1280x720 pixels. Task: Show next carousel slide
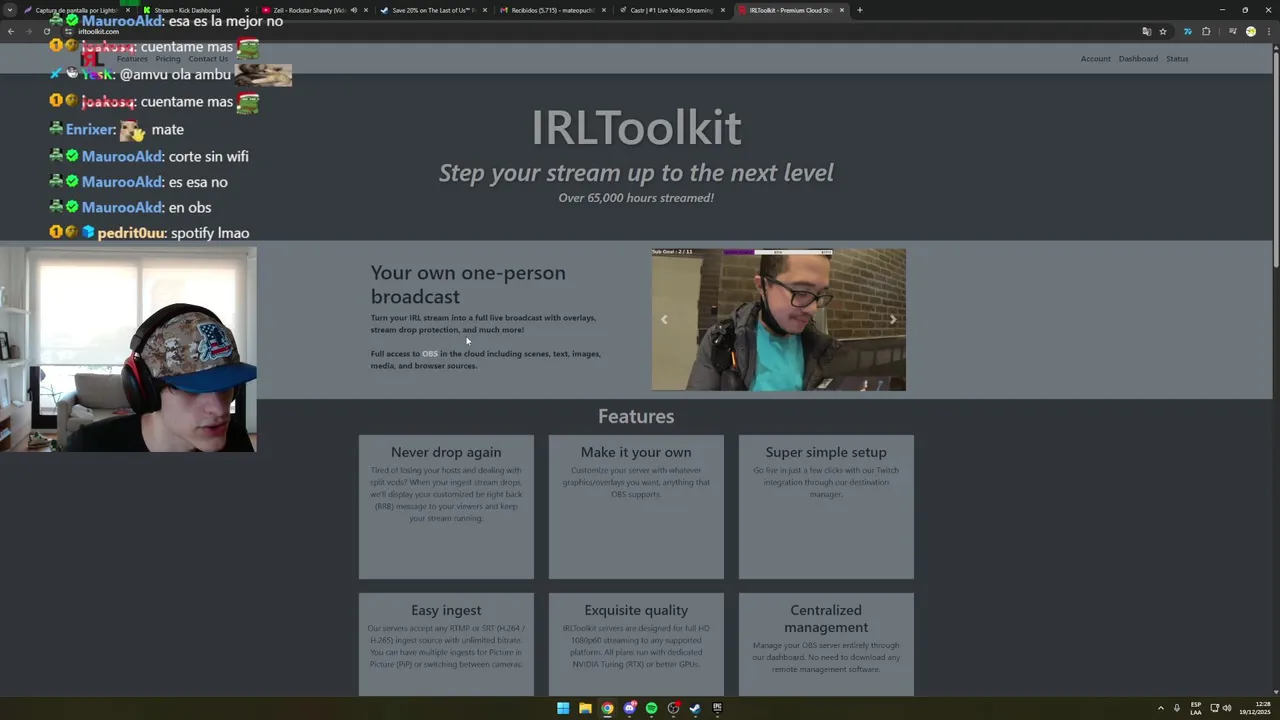click(893, 320)
